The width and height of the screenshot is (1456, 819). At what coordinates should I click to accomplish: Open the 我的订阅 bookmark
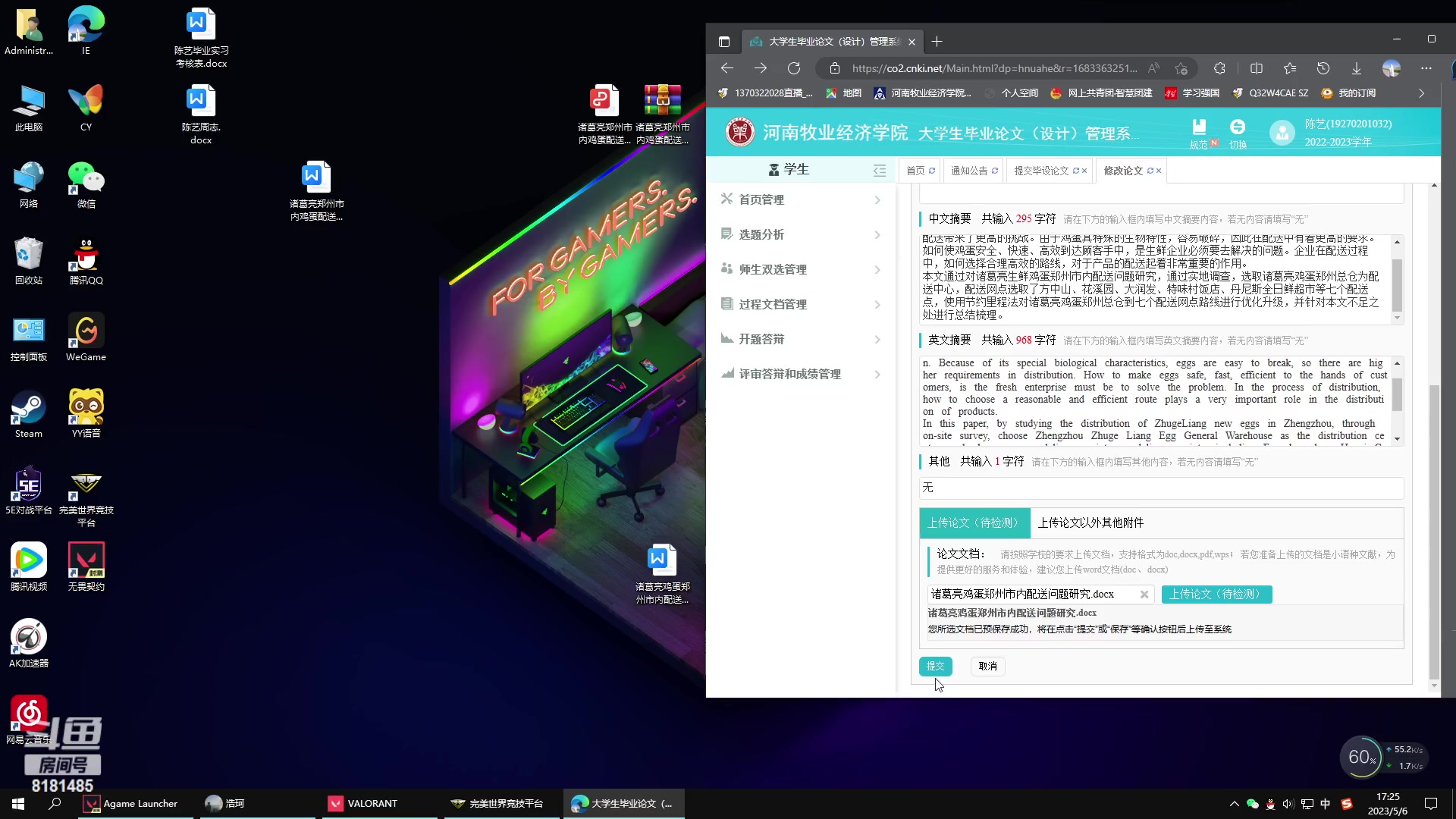click(1348, 93)
